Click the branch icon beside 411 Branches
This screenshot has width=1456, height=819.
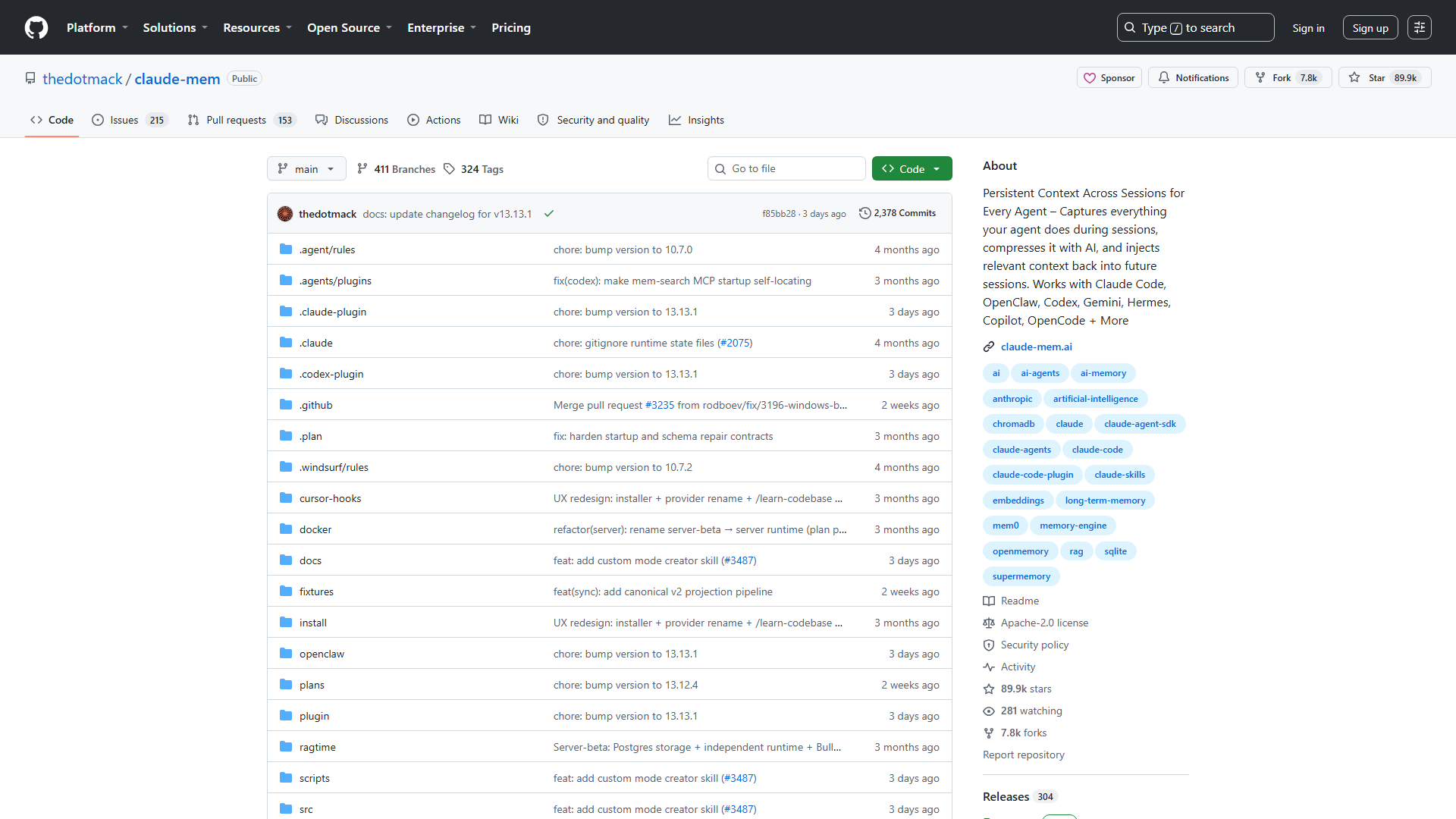pyautogui.click(x=362, y=169)
